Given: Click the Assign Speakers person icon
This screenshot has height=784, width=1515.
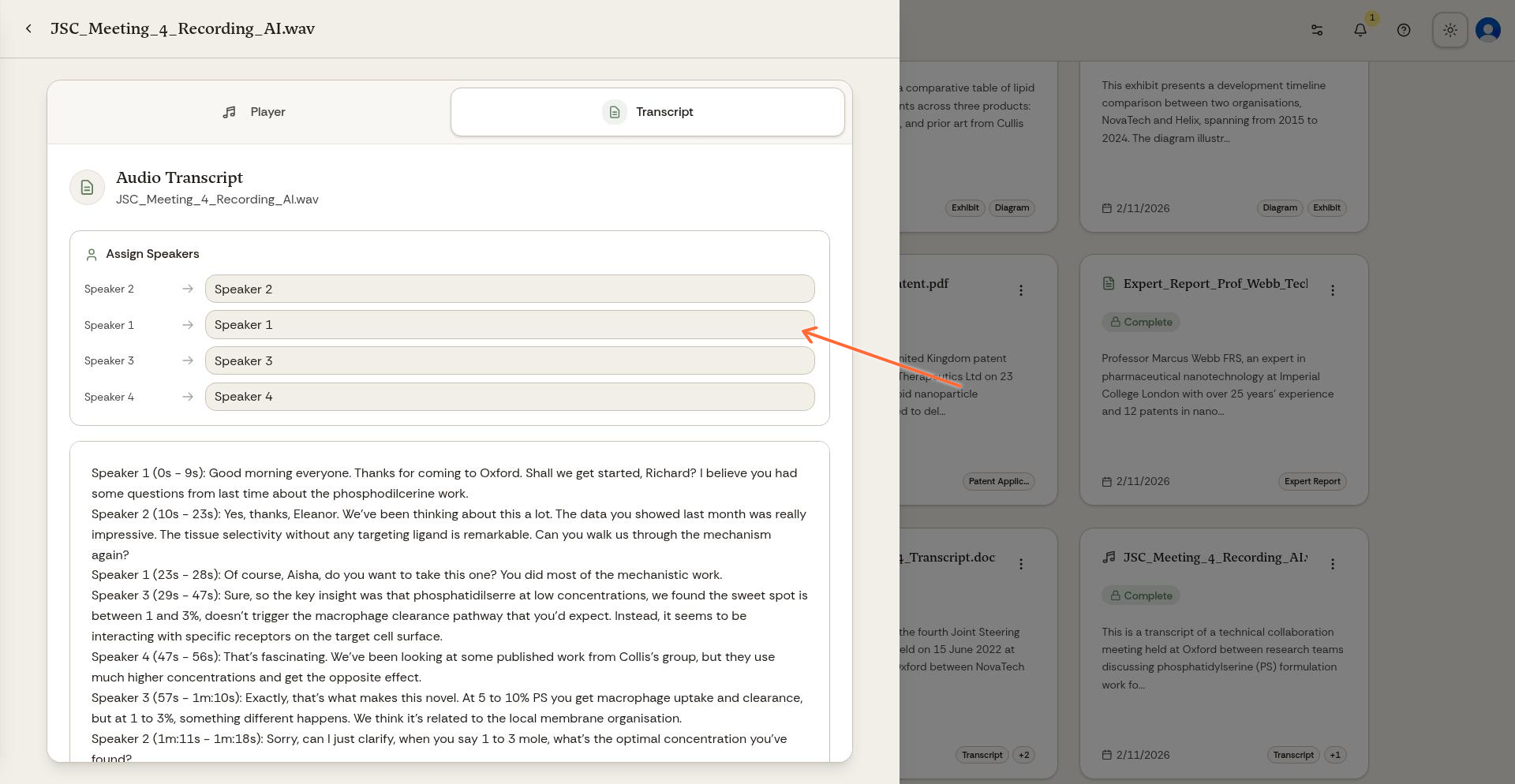Looking at the screenshot, I should point(91,254).
